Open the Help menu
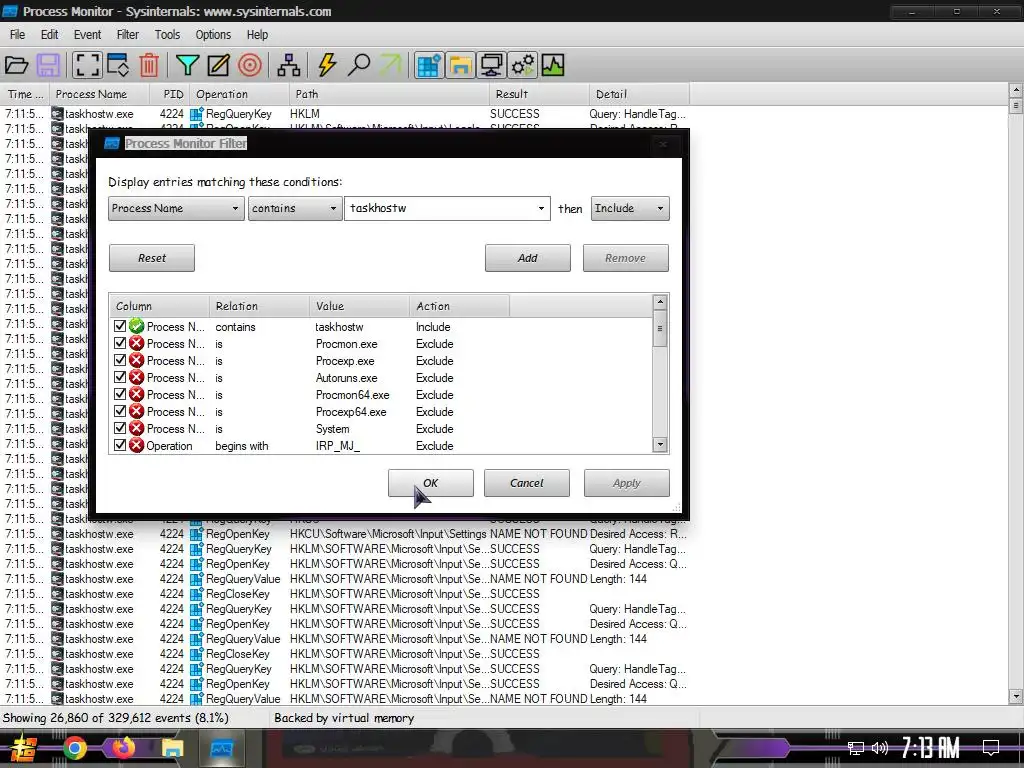 (257, 35)
